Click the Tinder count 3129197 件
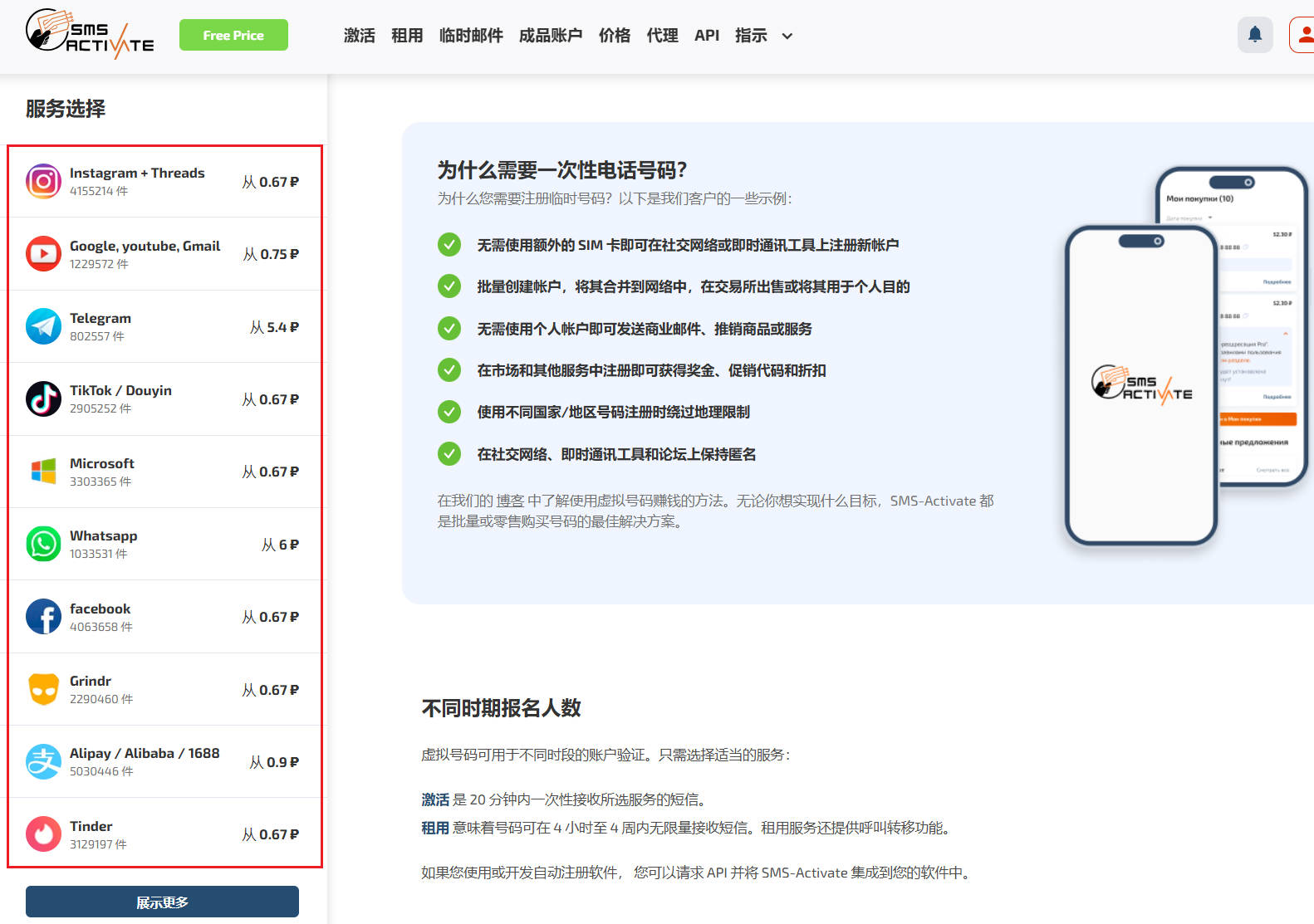 pos(99,844)
